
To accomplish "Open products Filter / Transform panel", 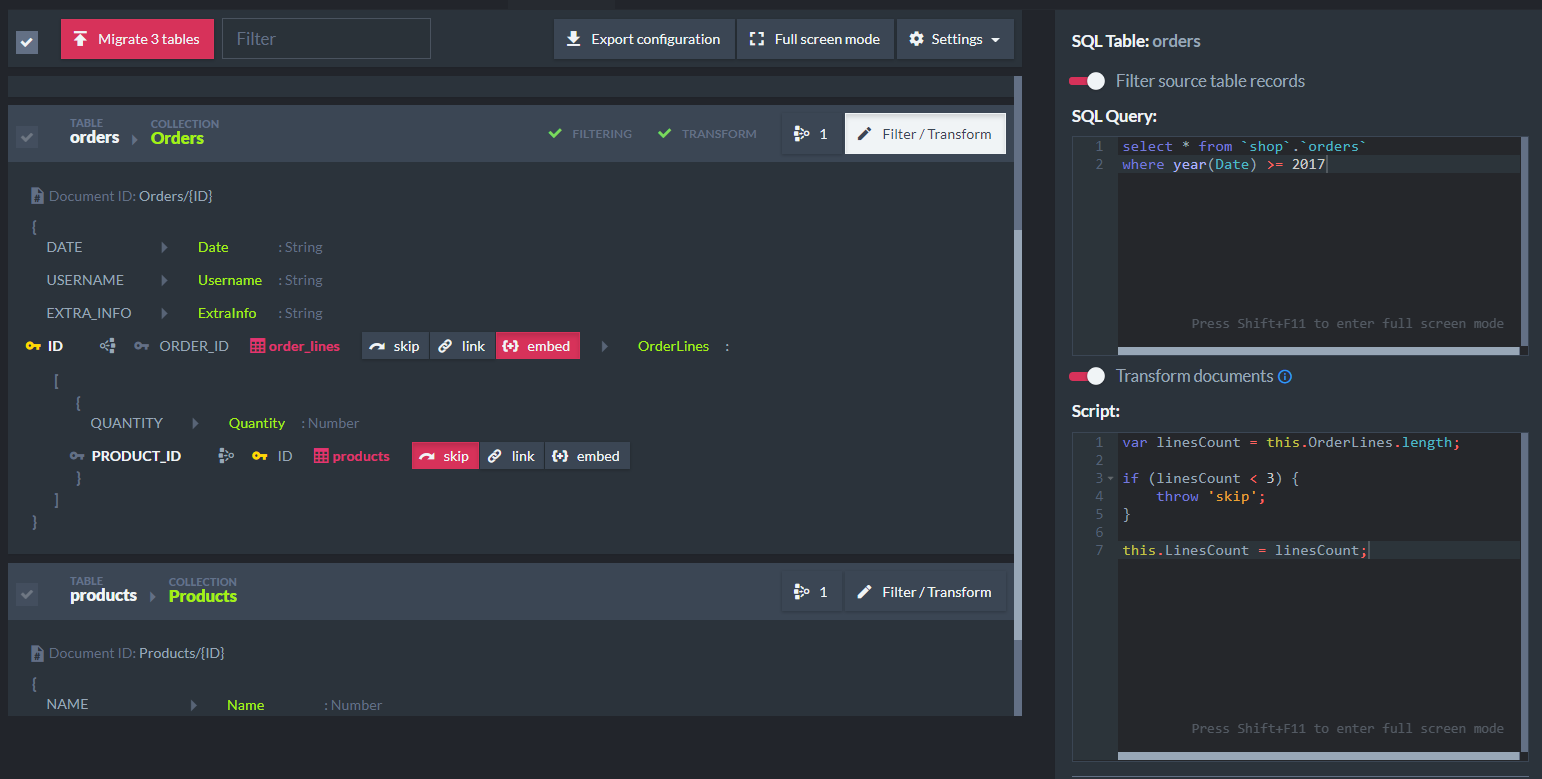I will click(925, 591).
